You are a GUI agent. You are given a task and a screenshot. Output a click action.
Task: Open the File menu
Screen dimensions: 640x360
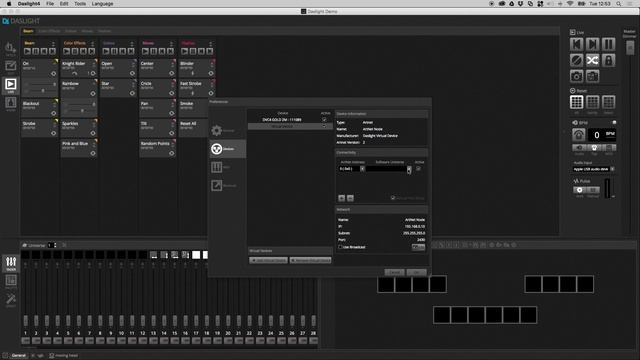[50, 4]
